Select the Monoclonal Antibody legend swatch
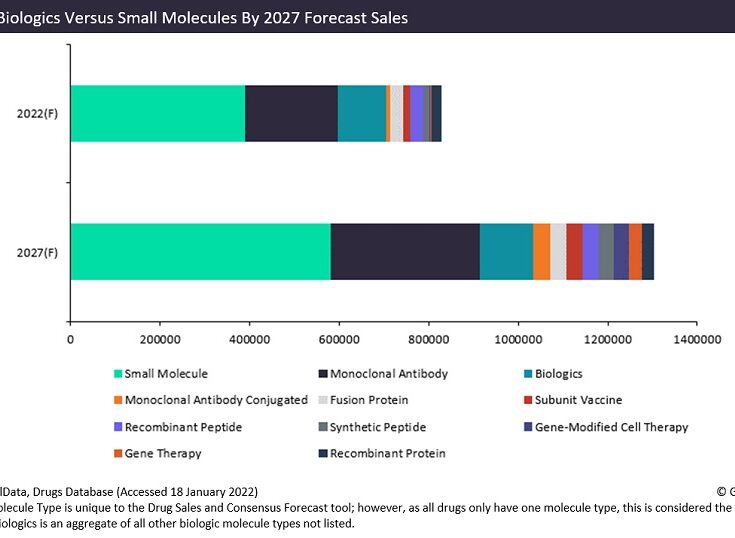 point(322,374)
